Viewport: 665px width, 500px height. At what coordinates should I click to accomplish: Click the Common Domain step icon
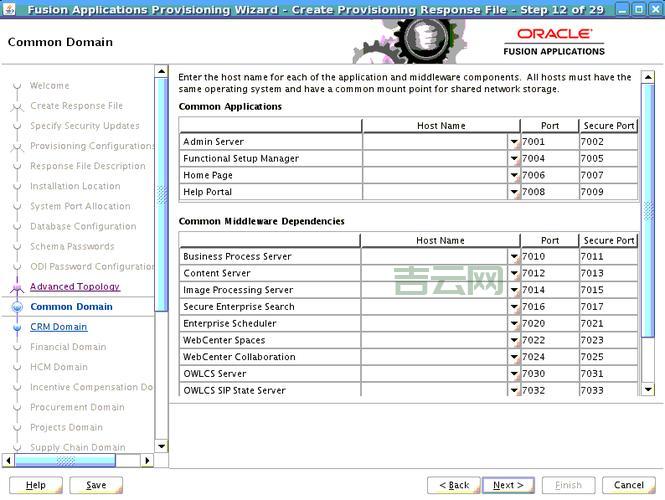click(17, 307)
